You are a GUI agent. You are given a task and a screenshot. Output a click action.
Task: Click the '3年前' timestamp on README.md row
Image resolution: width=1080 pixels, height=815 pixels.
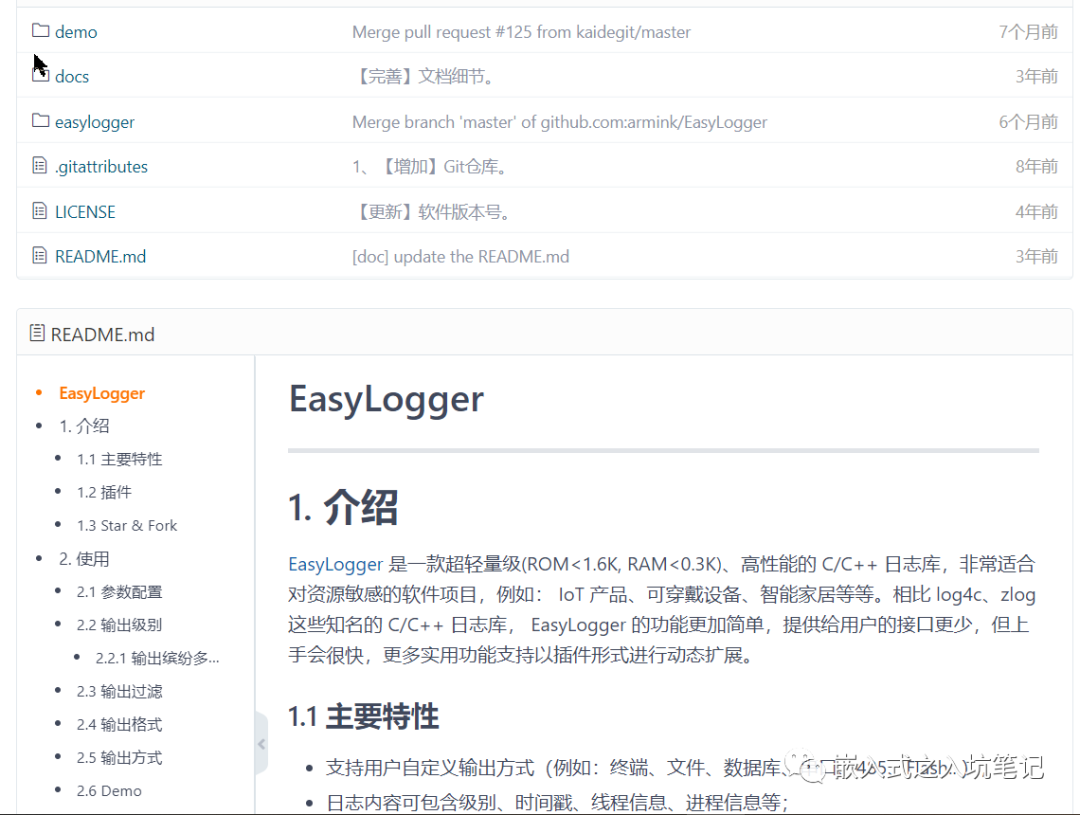(x=1037, y=256)
